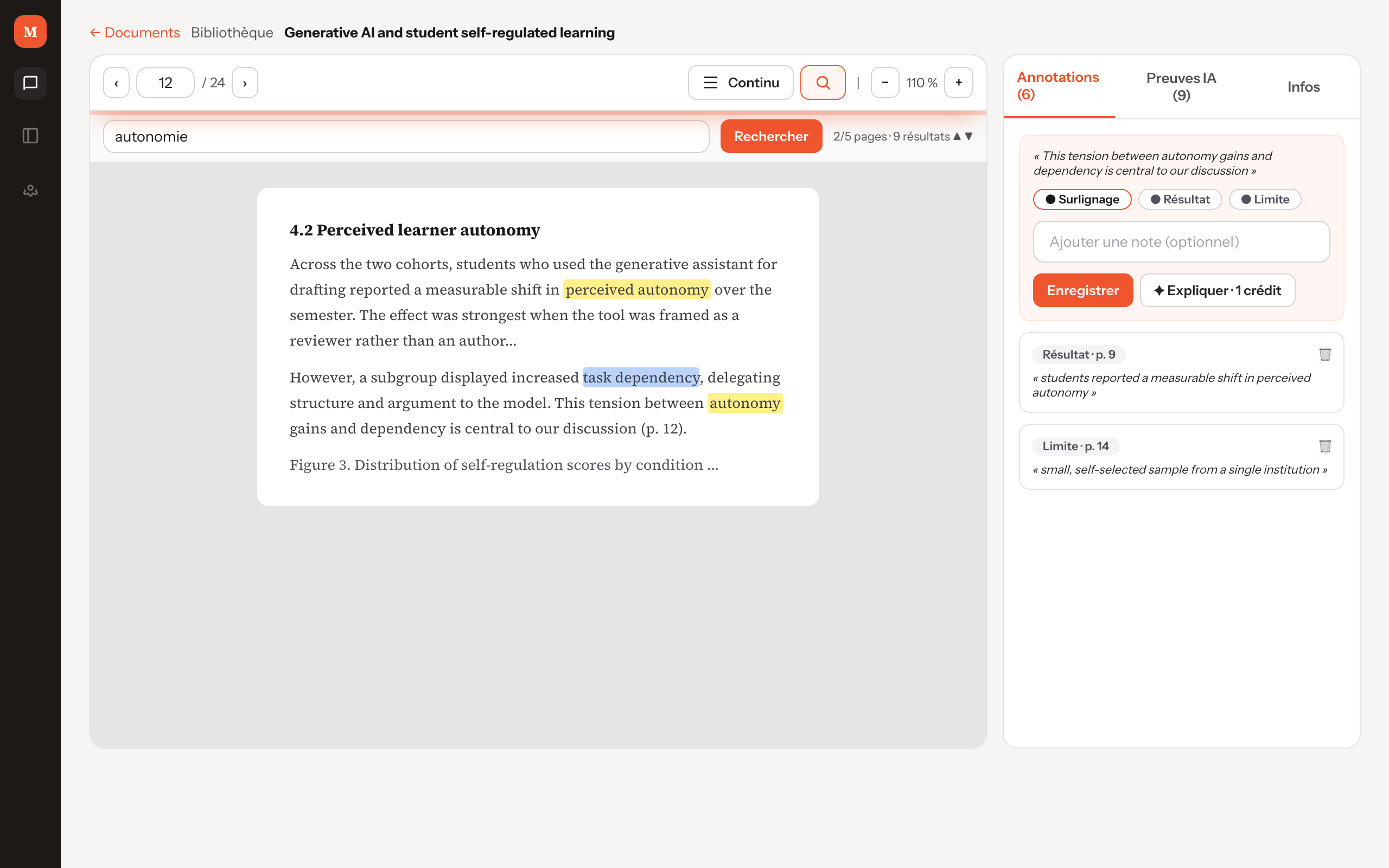The width and height of the screenshot is (1389, 868).
Task: Click the '110 %' zoom level value
Action: coord(922,82)
